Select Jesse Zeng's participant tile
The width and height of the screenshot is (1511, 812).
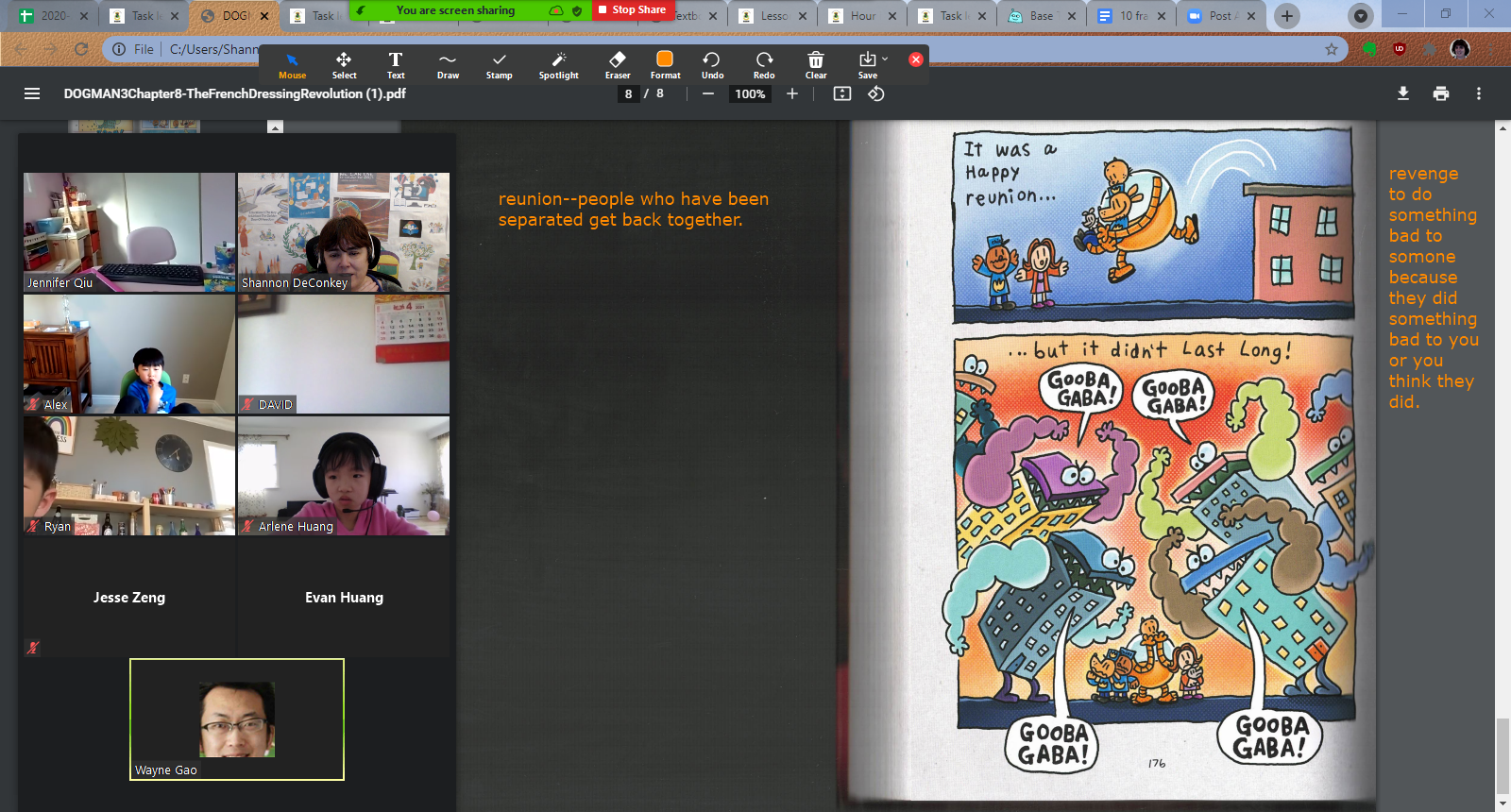pyautogui.click(x=129, y=598)
